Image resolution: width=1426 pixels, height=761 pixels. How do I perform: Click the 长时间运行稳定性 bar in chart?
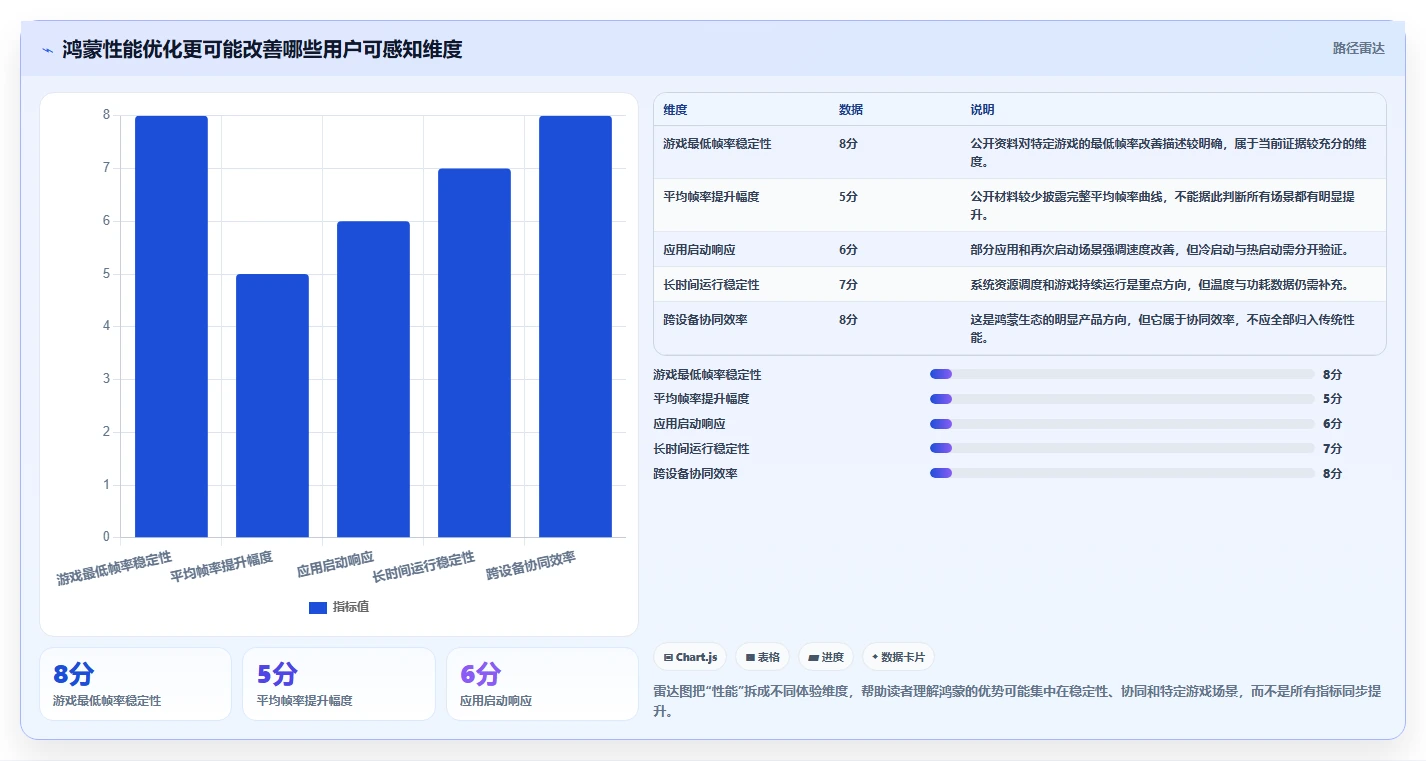(x=474, y=353)
